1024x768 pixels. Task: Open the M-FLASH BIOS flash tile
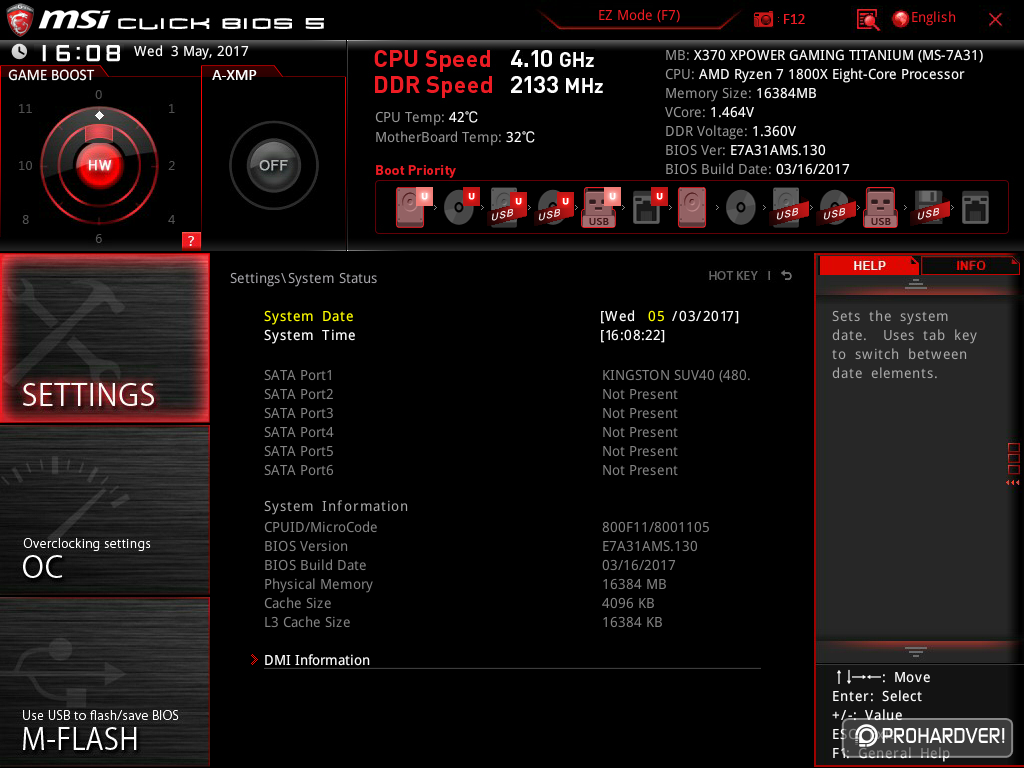[x=105, y=681]
